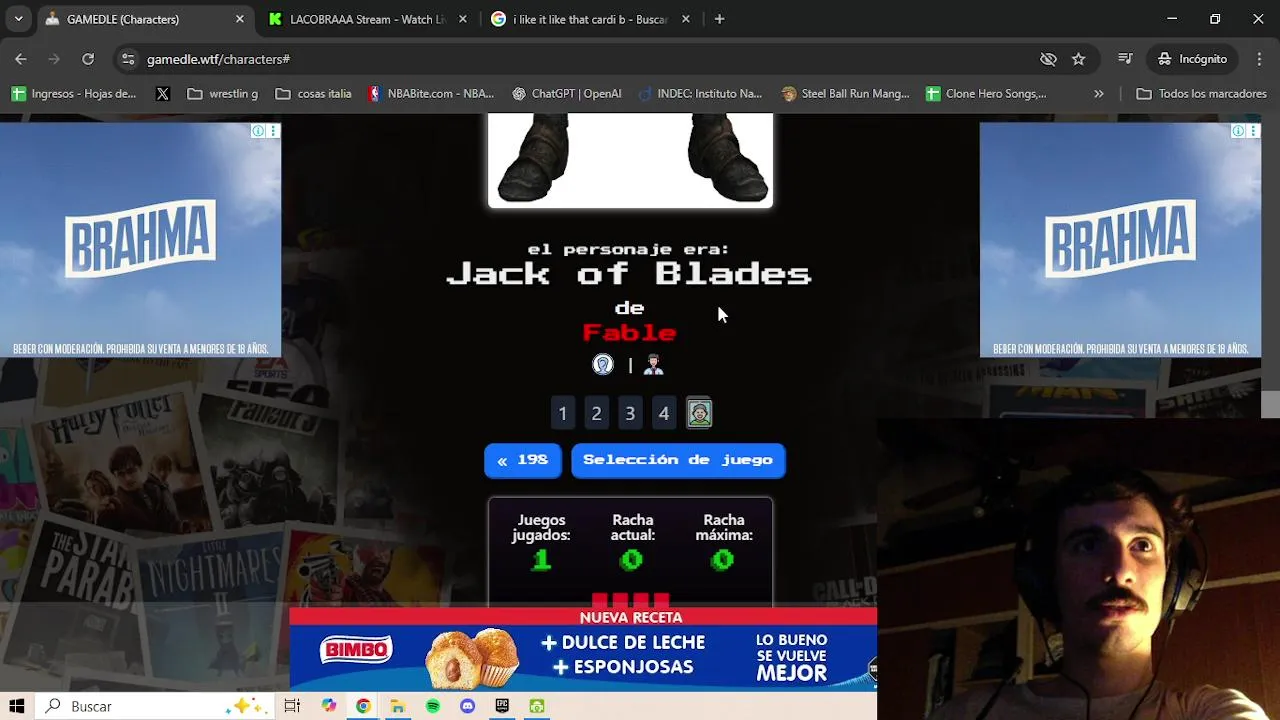Open the cosas italia bookmarks folder

313,94
